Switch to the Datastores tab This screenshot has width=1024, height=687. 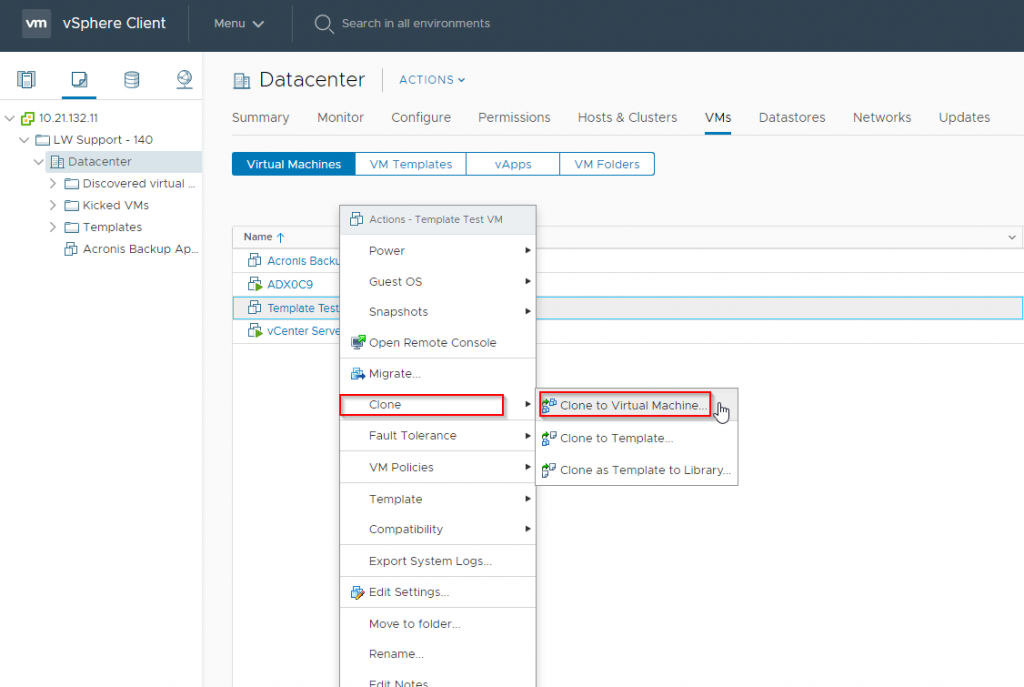tap(792, 118)
